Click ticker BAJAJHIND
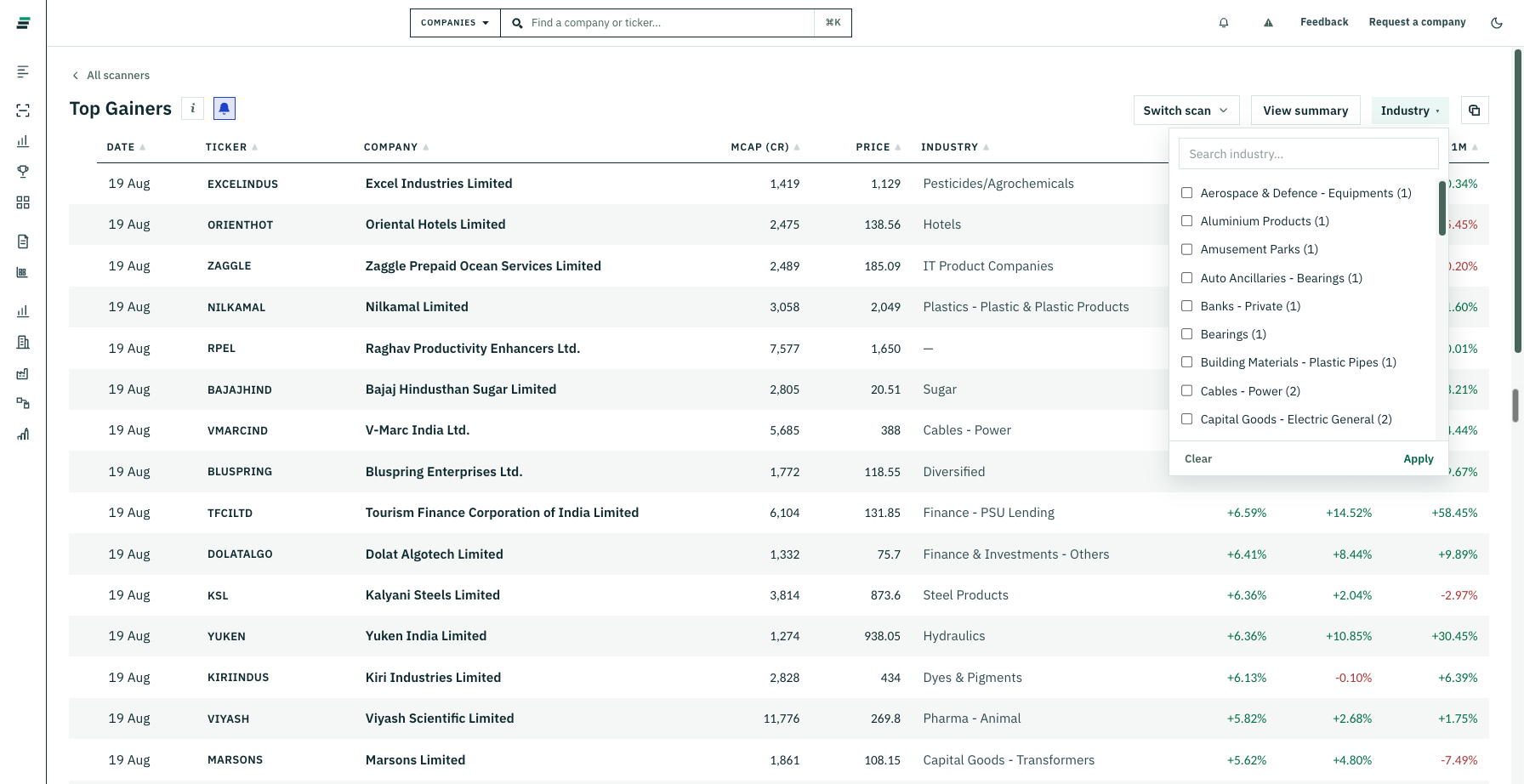 pos(240,389)
